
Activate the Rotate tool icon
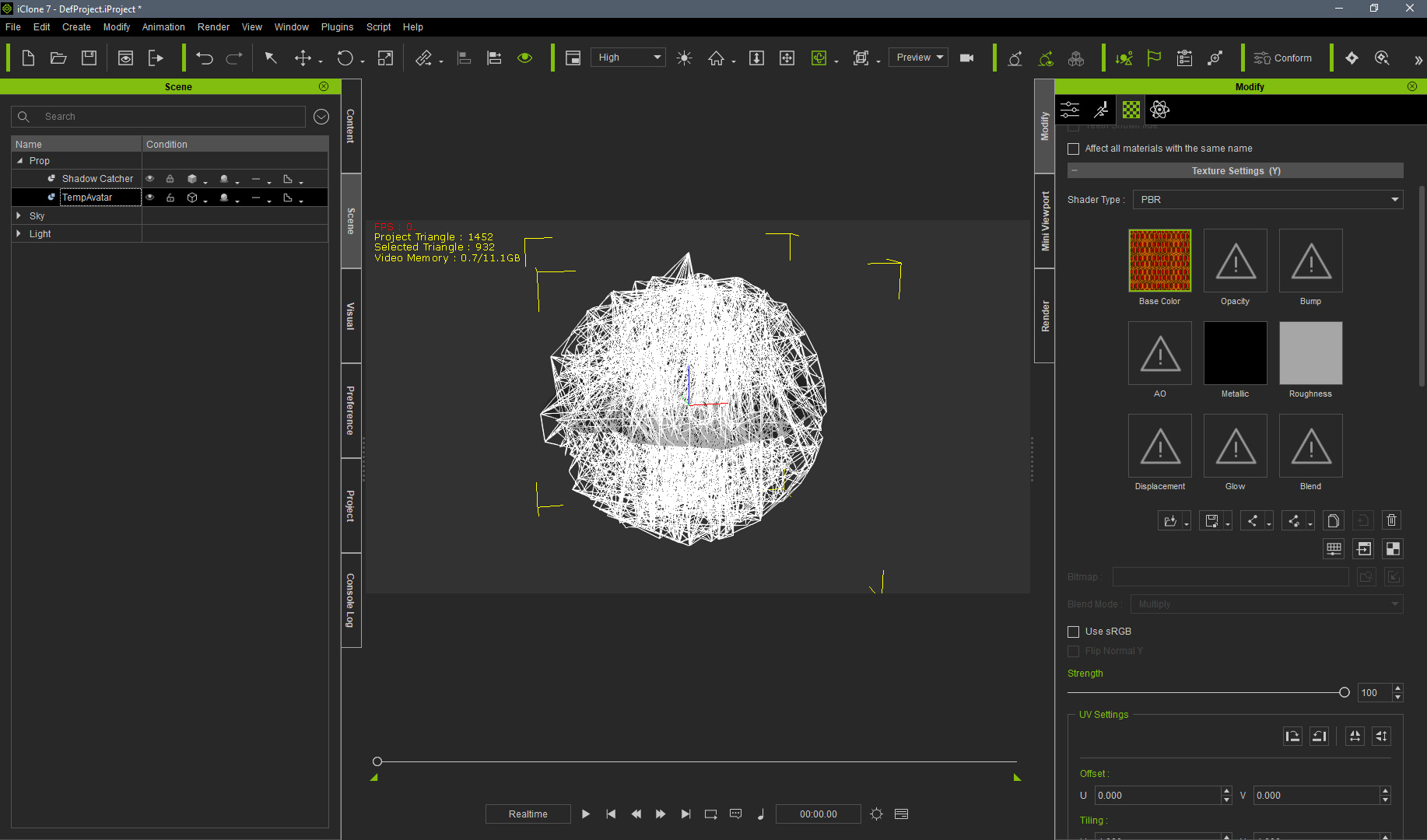[x=345, y=58]
